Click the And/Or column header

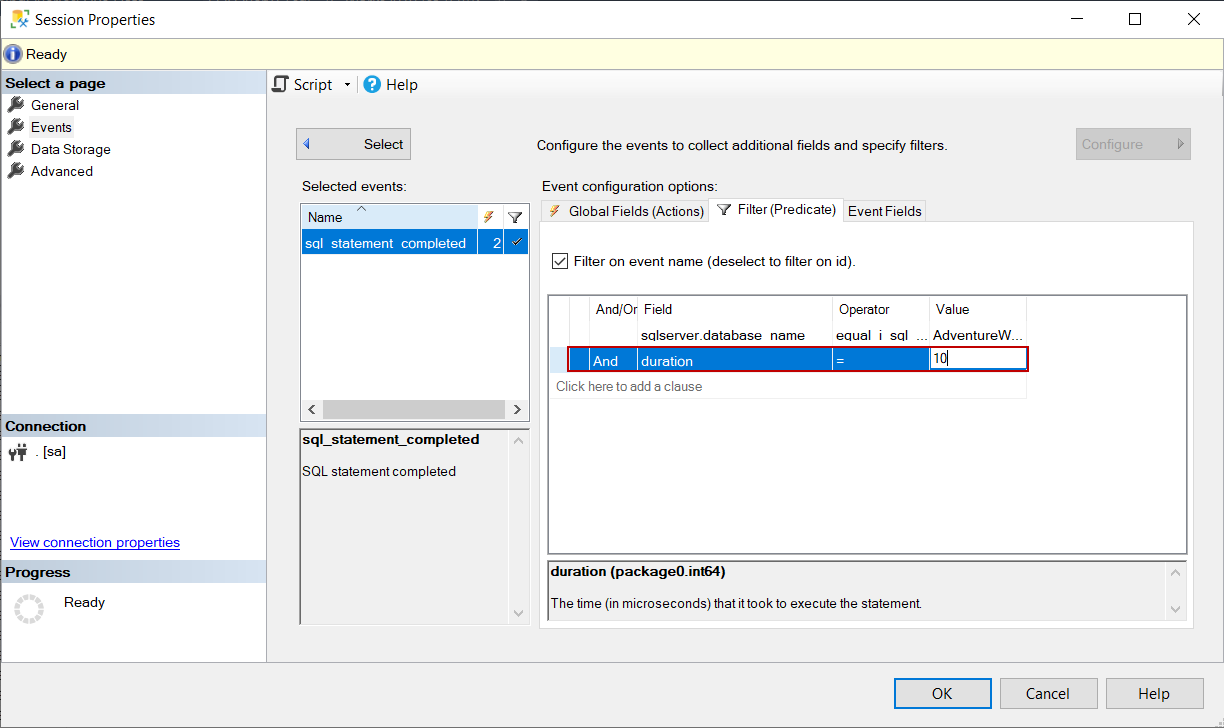613,309
